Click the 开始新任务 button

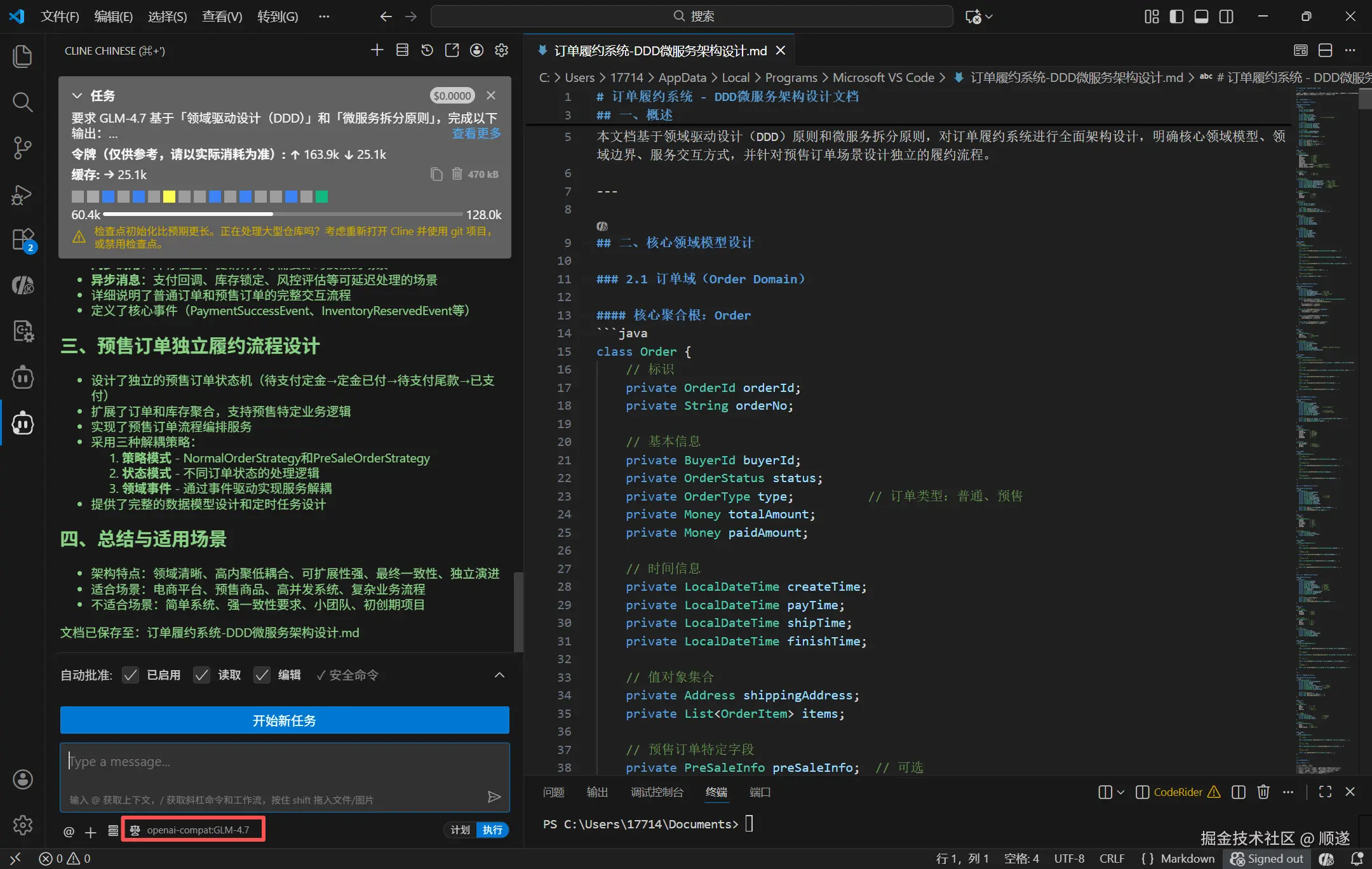(x=285, y=720)
